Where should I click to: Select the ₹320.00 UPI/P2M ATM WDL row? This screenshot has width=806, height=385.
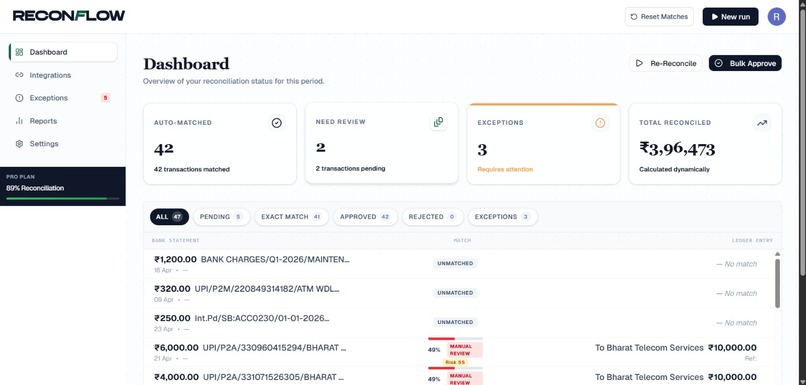tap(459, 294)
